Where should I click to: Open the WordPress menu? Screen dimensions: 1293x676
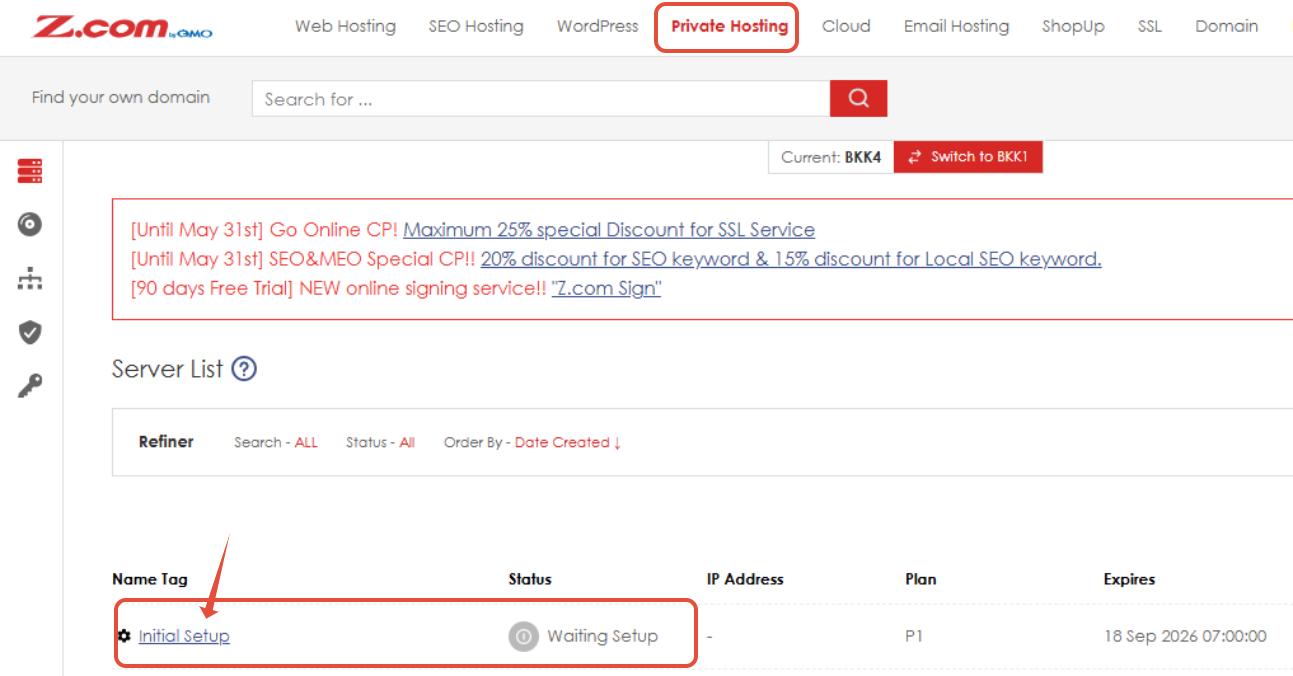coord(598,27)
